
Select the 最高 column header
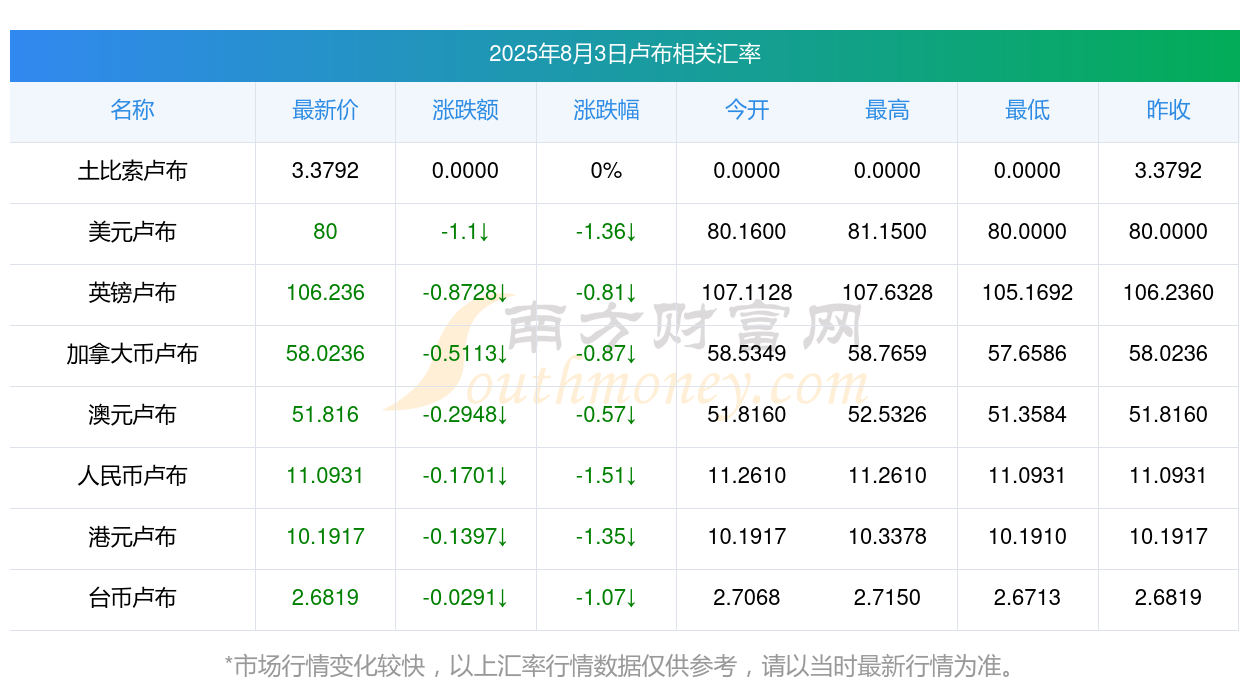pyautogui.click(x=887, y=110)
